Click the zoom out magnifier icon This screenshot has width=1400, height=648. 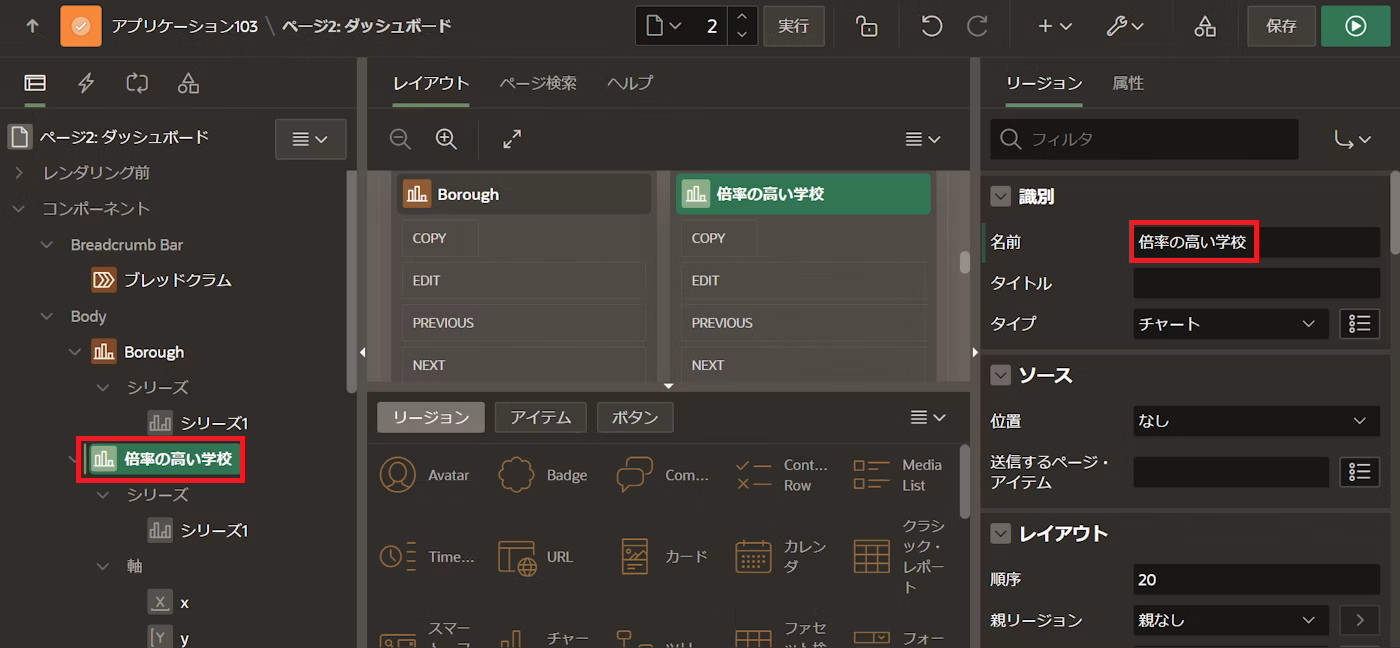[x=400, y=140]
